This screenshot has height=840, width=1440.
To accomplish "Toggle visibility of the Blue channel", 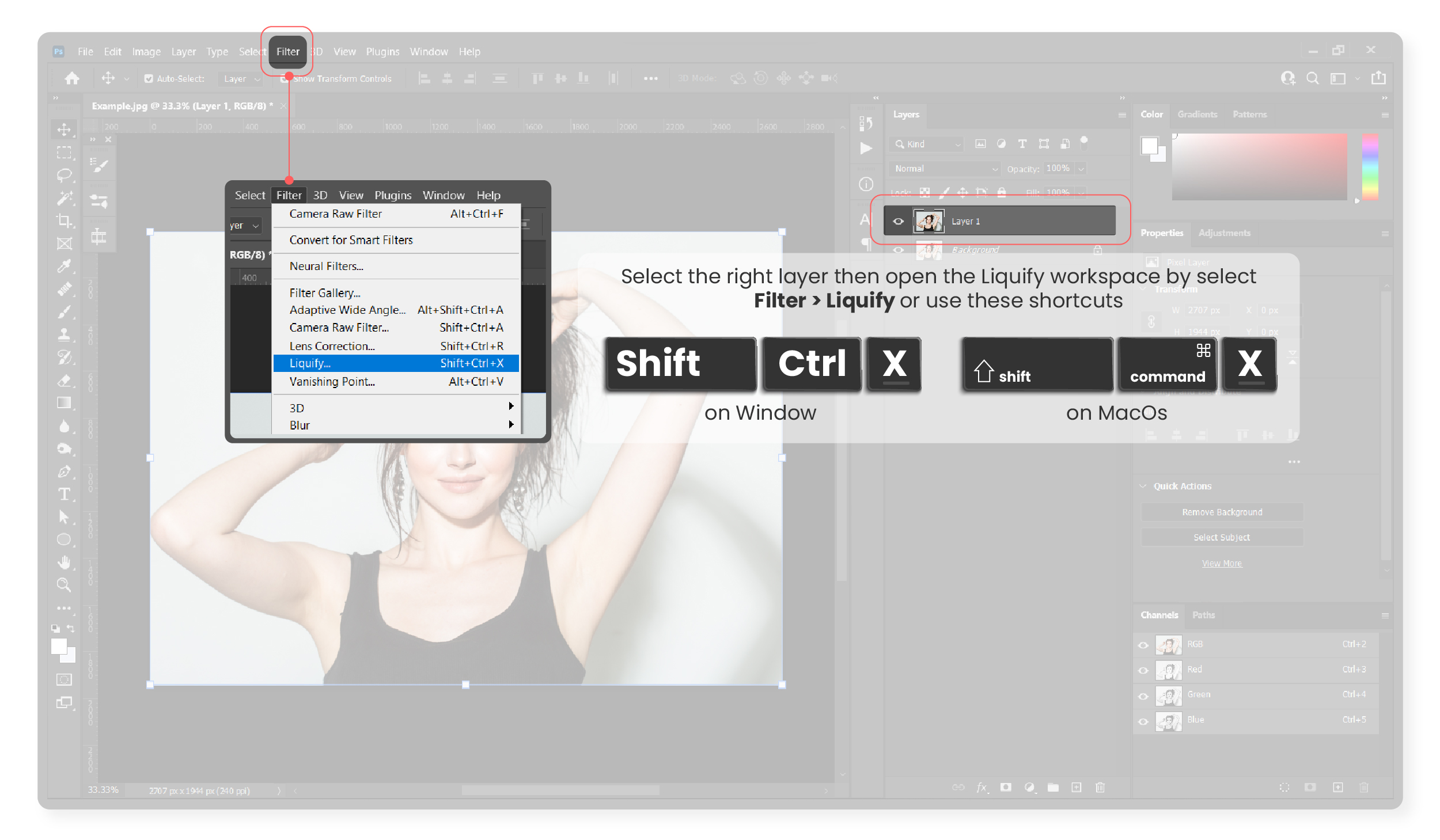I will (1143, 721).
